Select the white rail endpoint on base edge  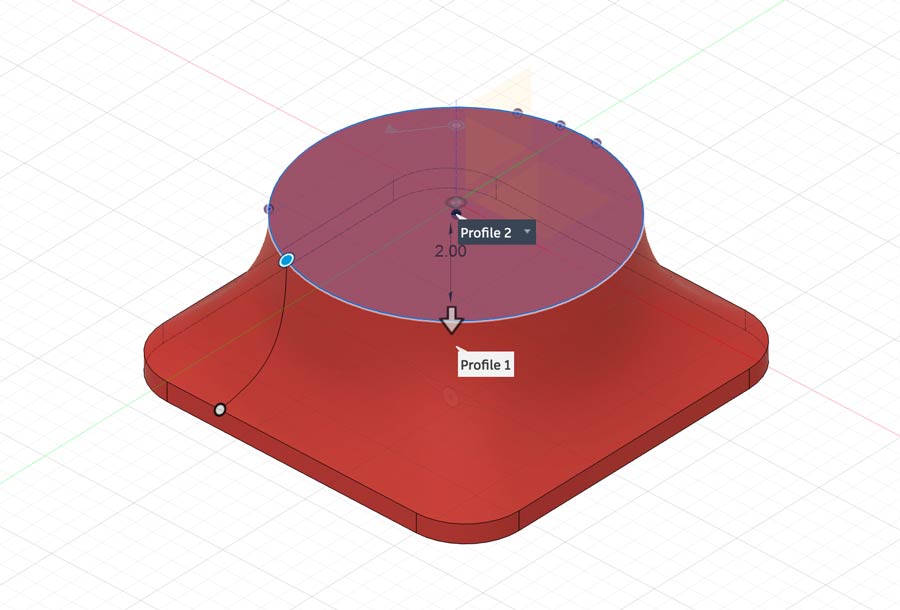point(220,410)
